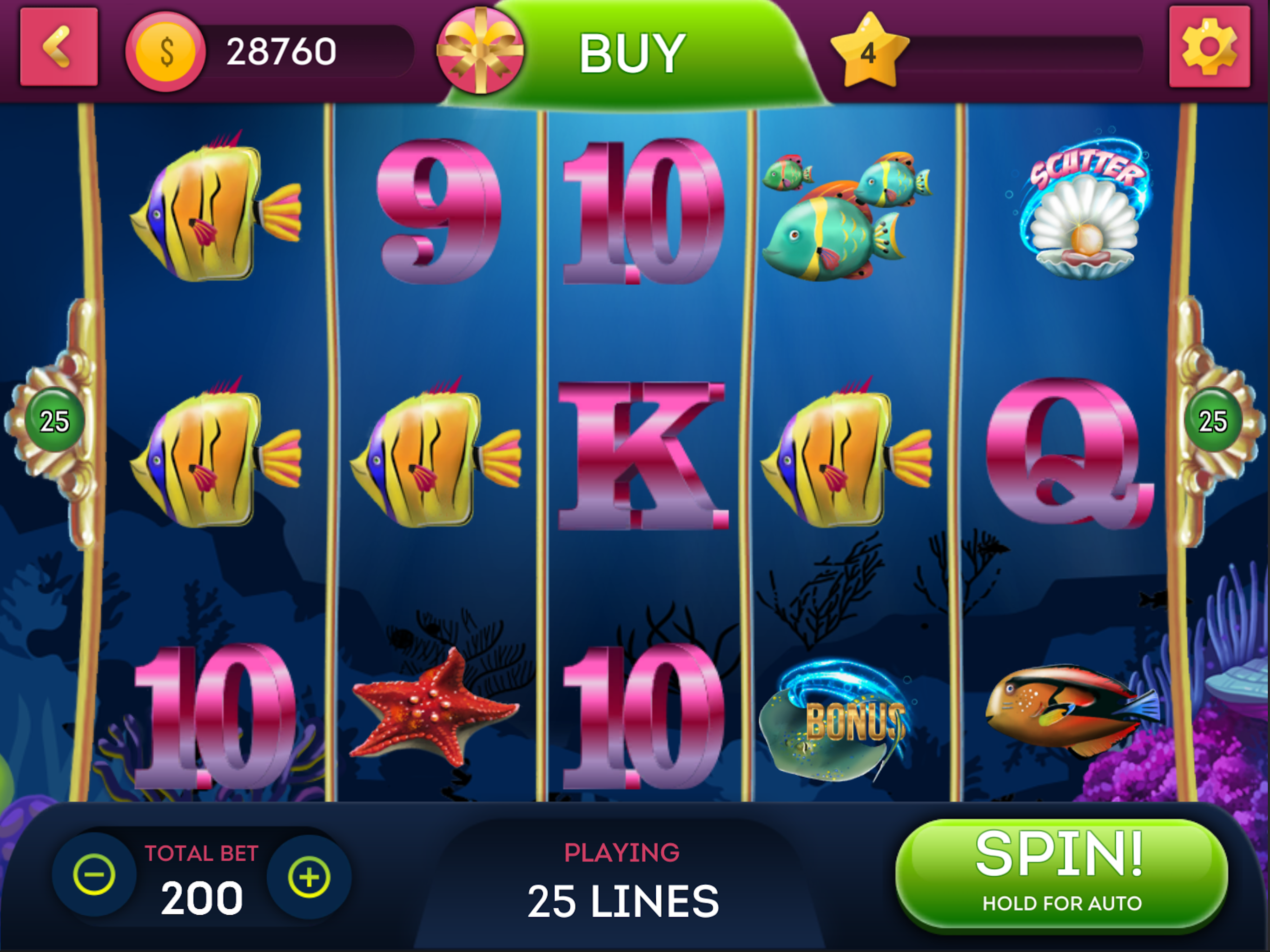Increase total bet with plus button
Image resolution: width=1270 pixels, height=952 pixels.
coord(309,877)
